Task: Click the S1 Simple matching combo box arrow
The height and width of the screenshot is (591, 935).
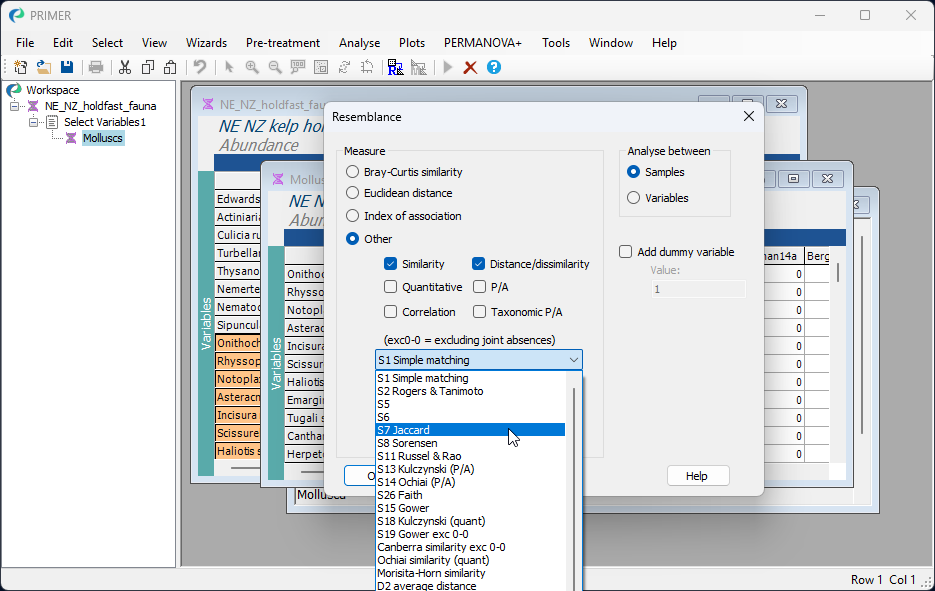Action: tap(573, 360)
